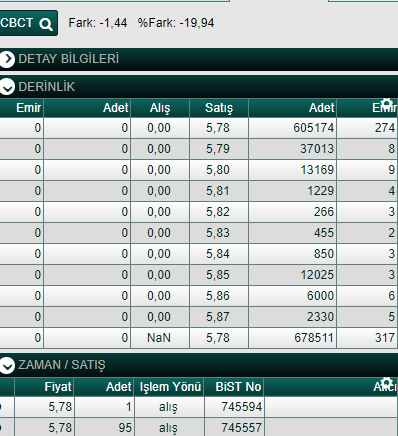The image size is (398, 436).
Task: Click the NaN cell in totals row
Action: [160, 338]
